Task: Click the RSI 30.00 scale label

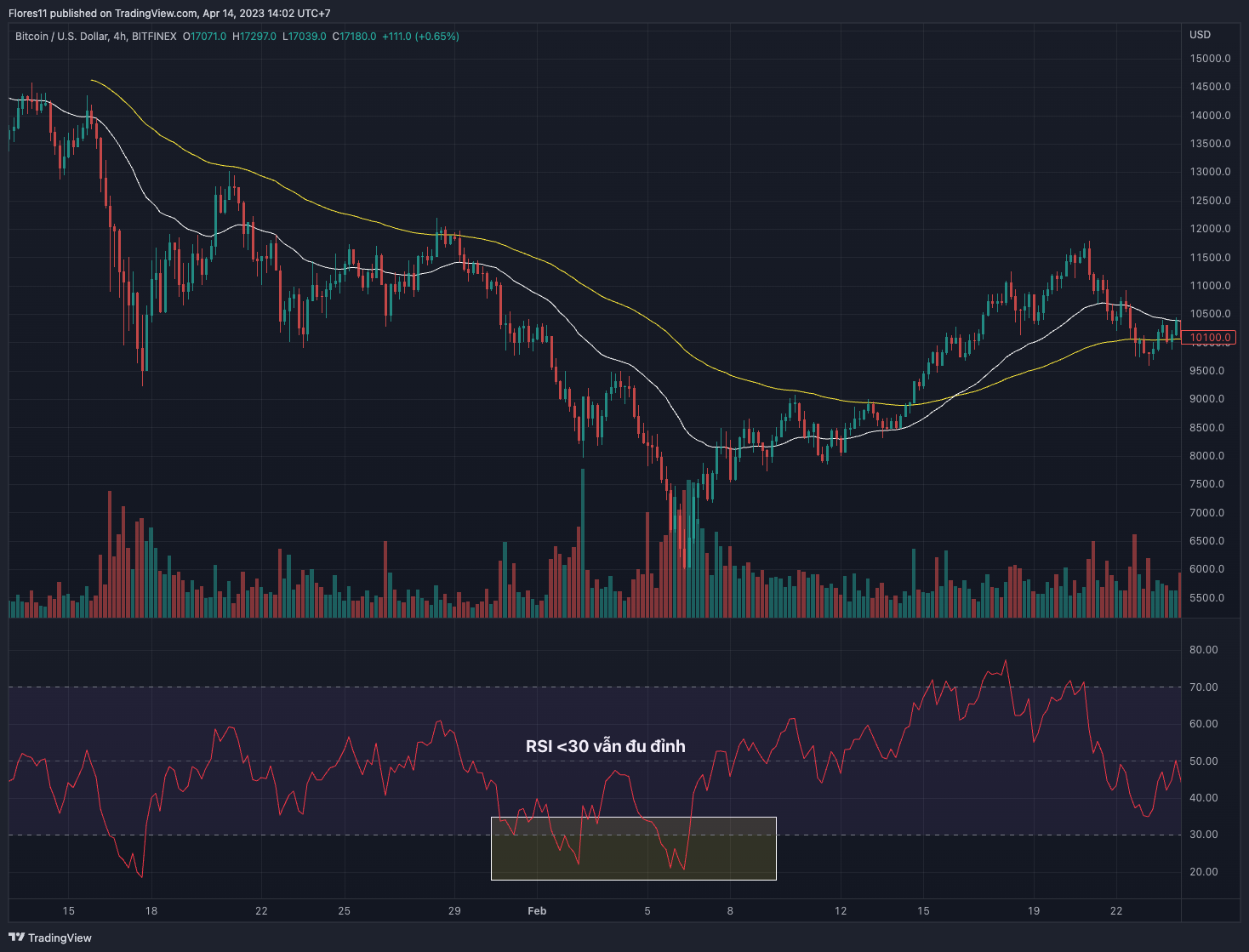Action: [1204, 835]
